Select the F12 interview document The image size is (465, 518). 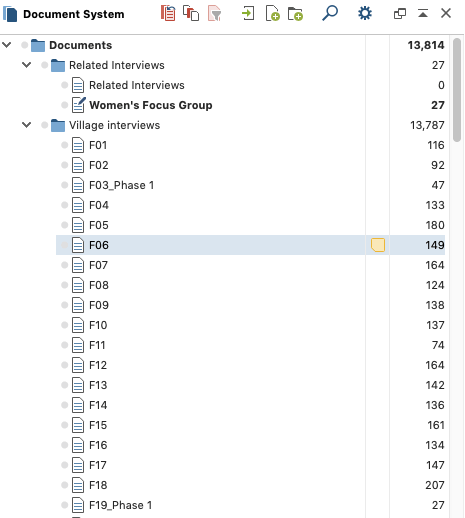(x=98, y=365)
